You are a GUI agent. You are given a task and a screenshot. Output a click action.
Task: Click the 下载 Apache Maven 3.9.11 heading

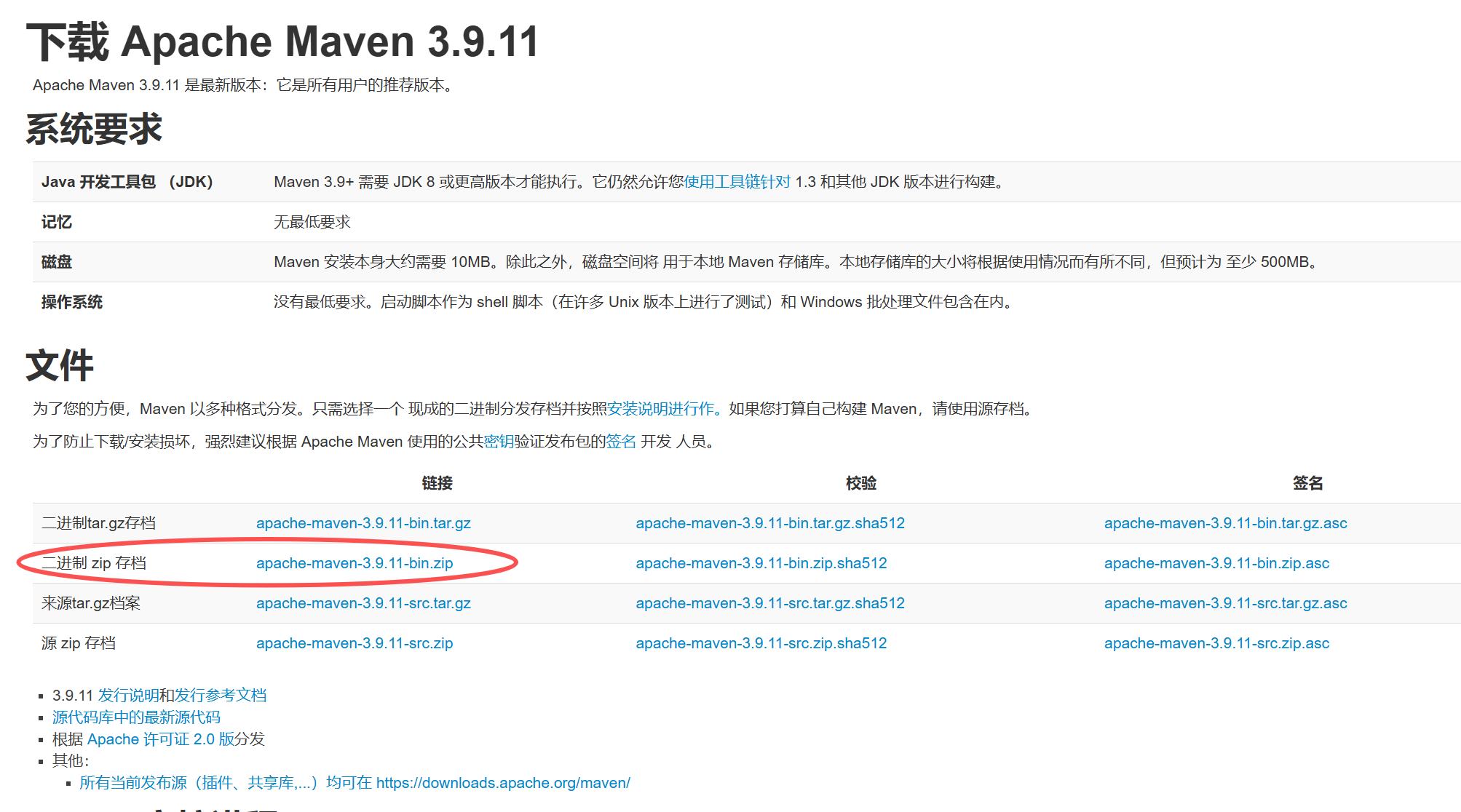click(x=282, y=41)
